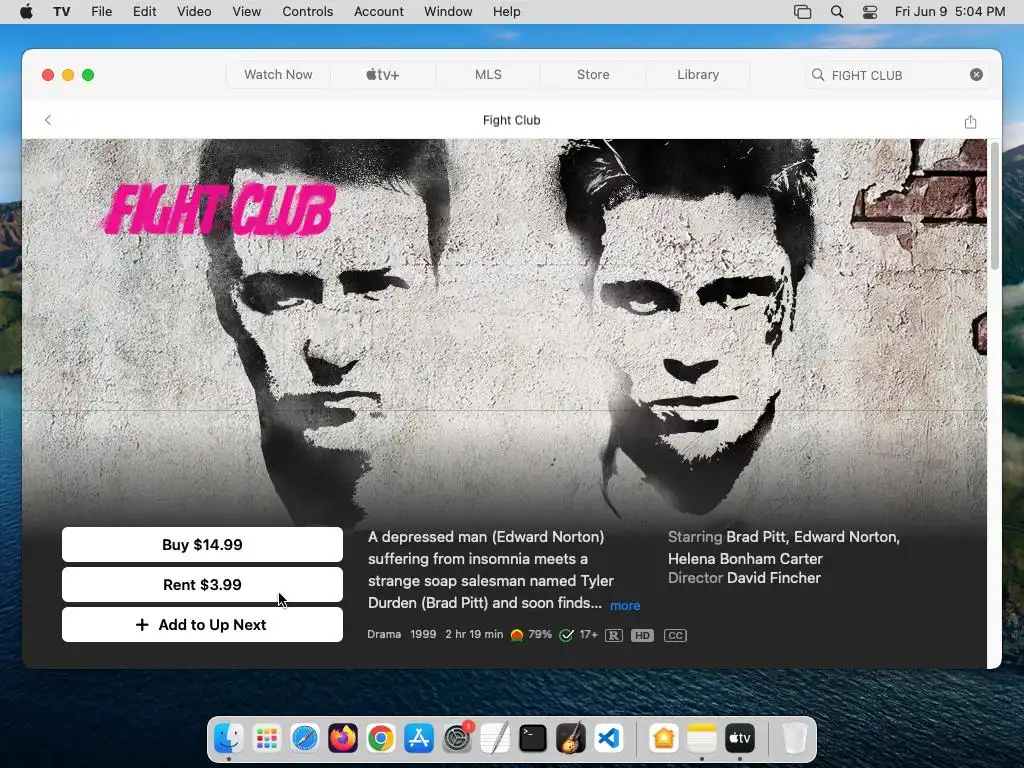Open Finder from the Dock
1024x768 pixels.
[229, 739]
